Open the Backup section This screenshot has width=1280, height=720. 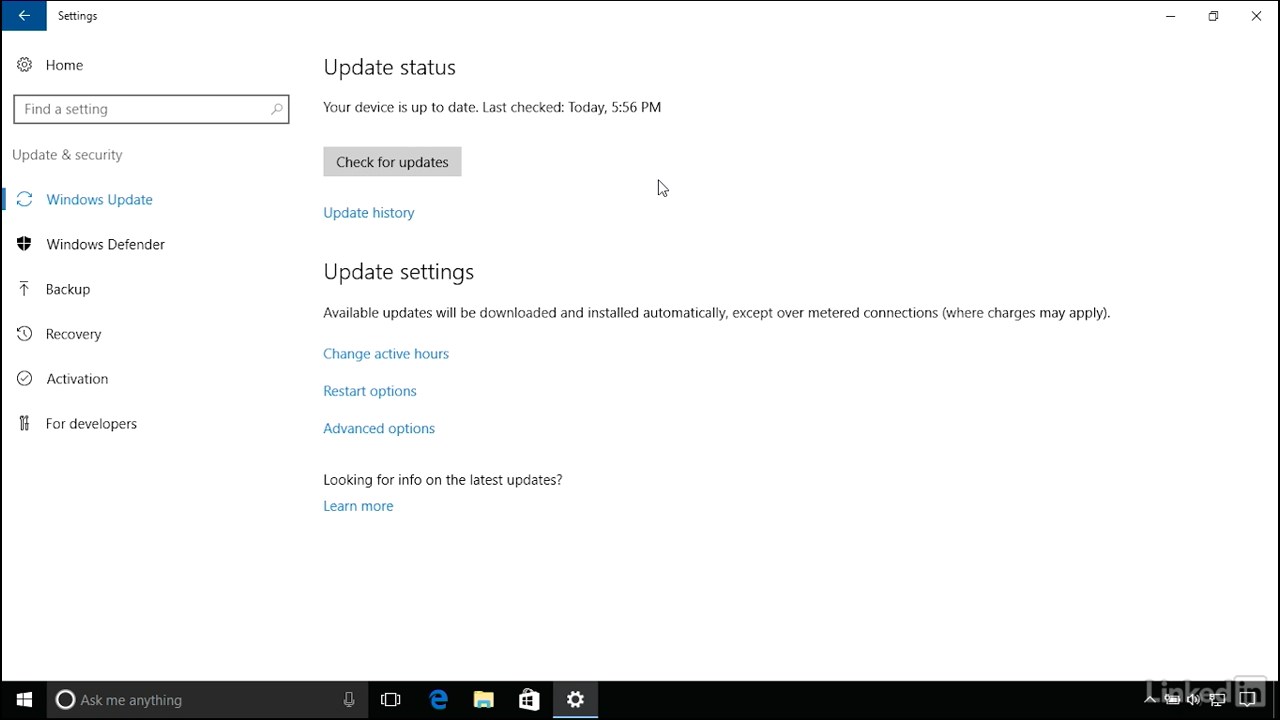click(x=68, y=289)
